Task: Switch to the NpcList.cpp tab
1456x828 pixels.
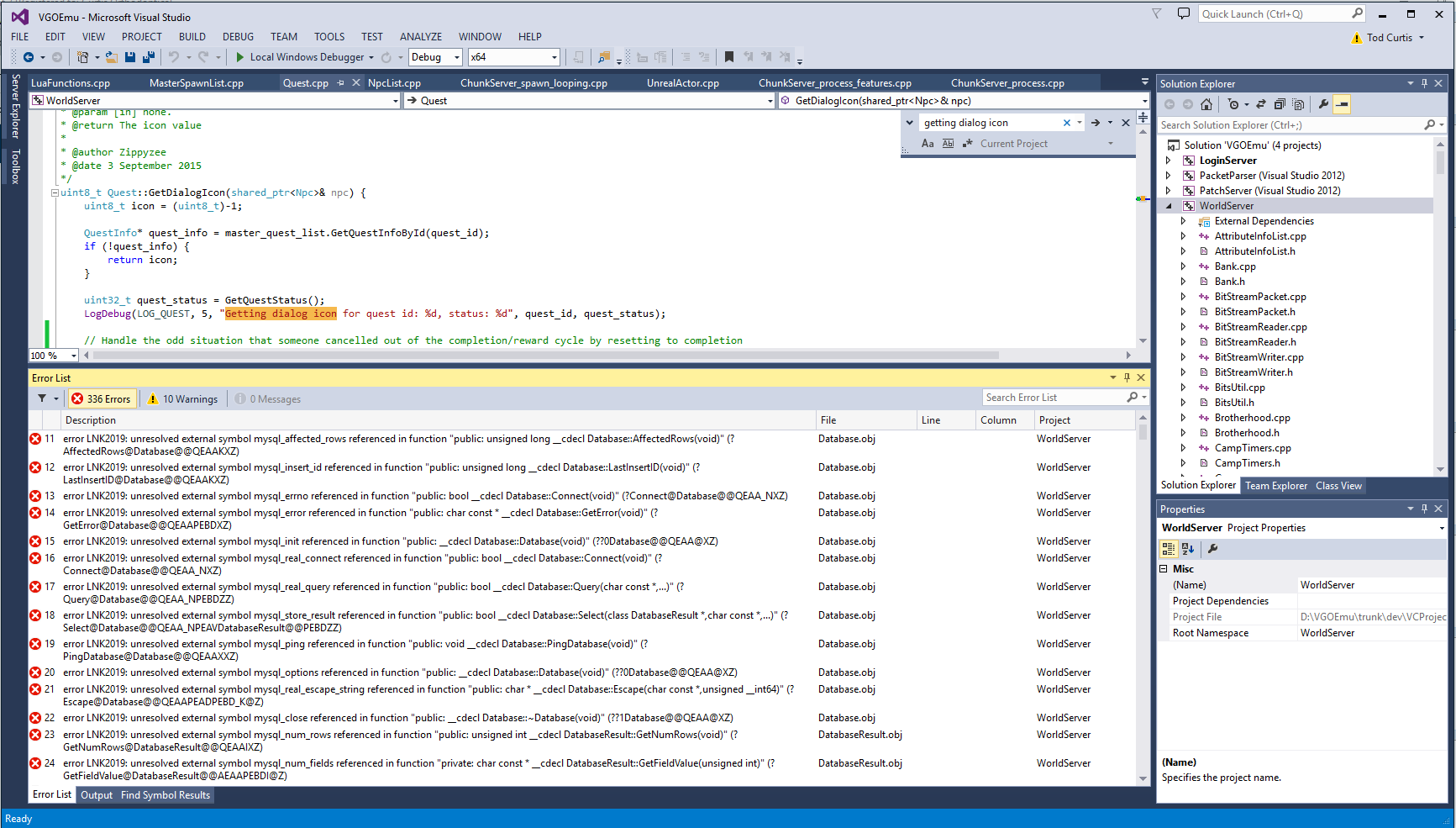Action: (394, 83)
